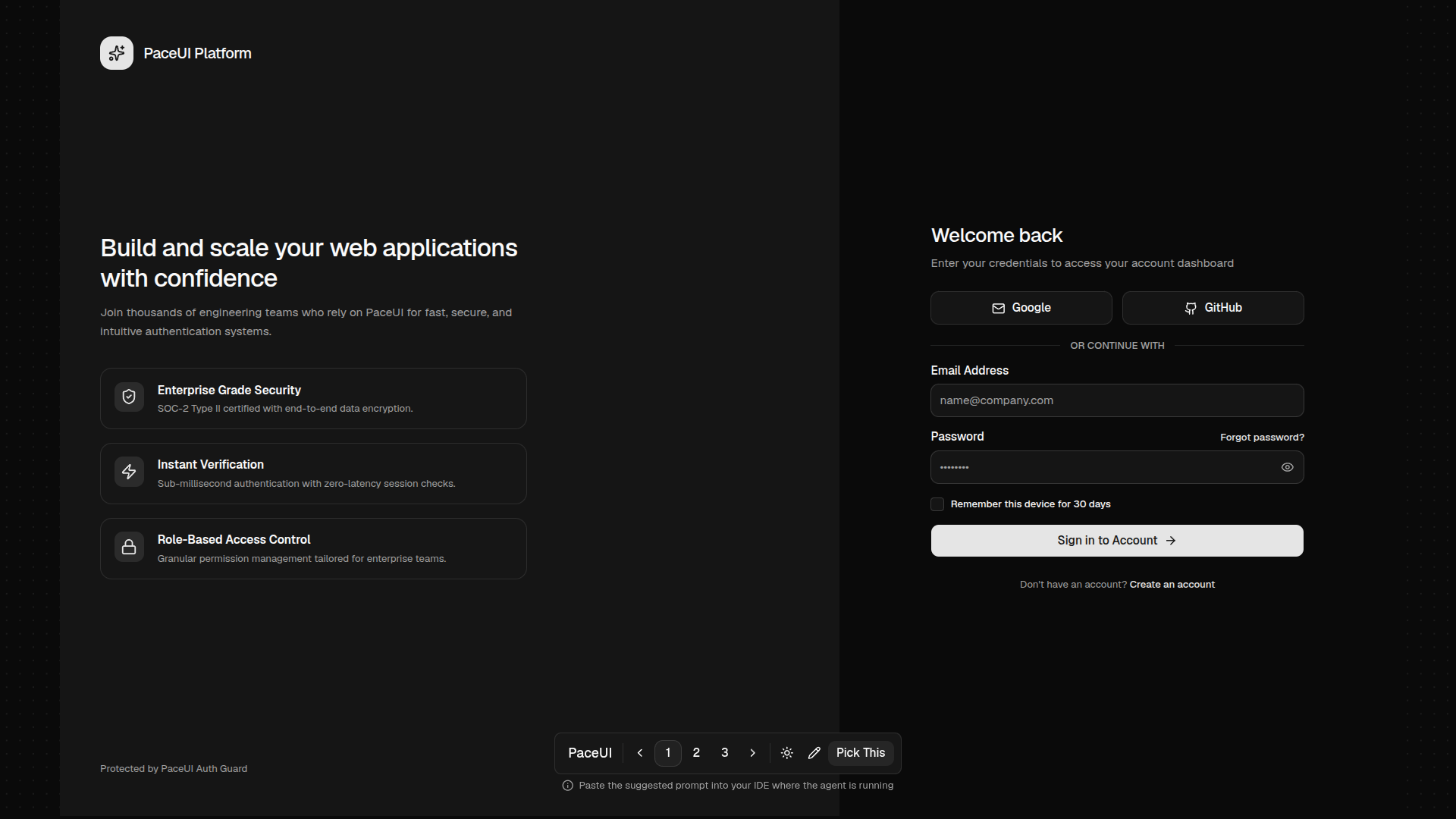This screenshot has height=819, width=1456.
Task: Select variant page 1
Action: pos(668,753)
